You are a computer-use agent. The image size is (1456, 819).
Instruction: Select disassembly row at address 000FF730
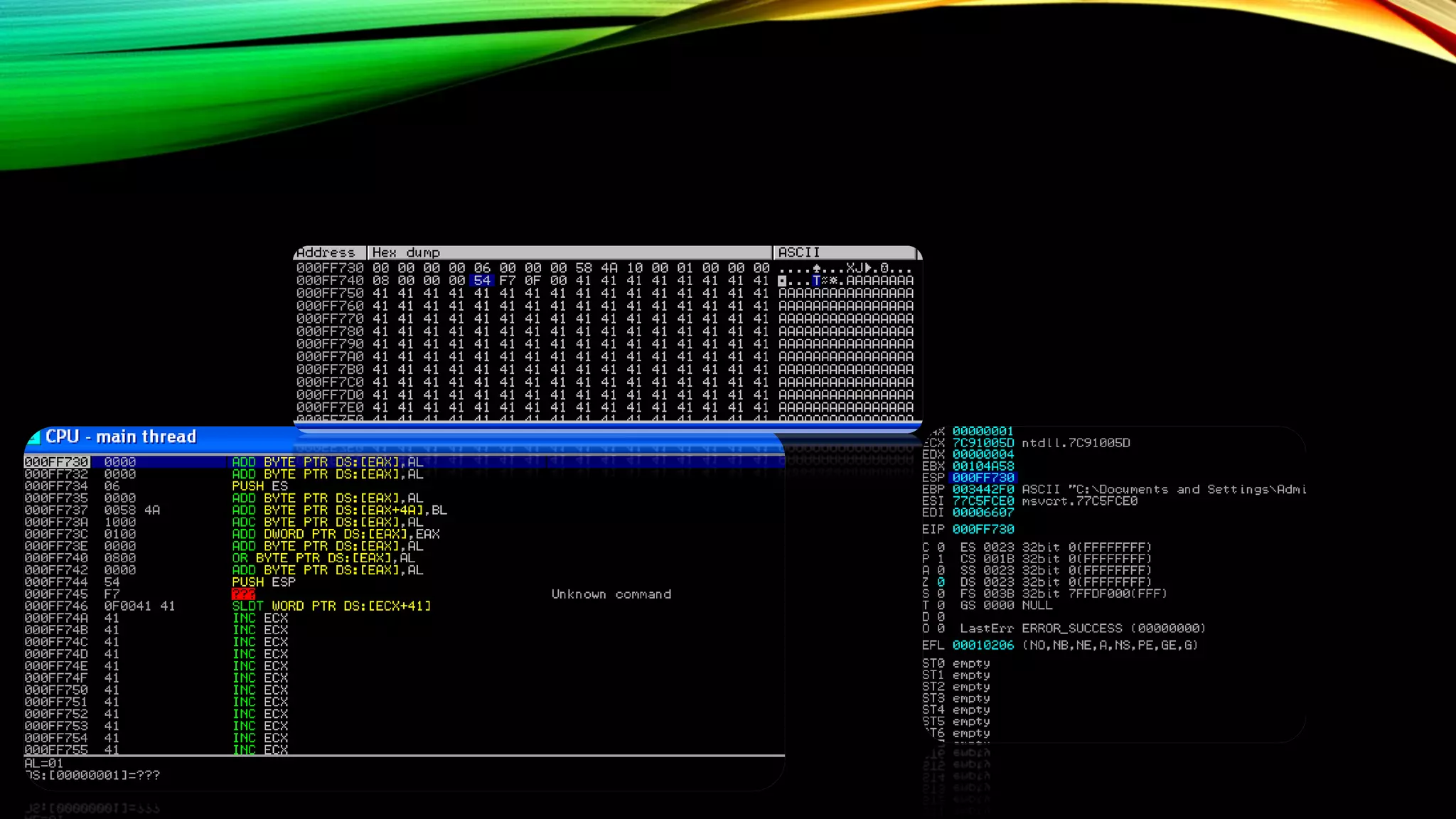(x=56, y=462)
